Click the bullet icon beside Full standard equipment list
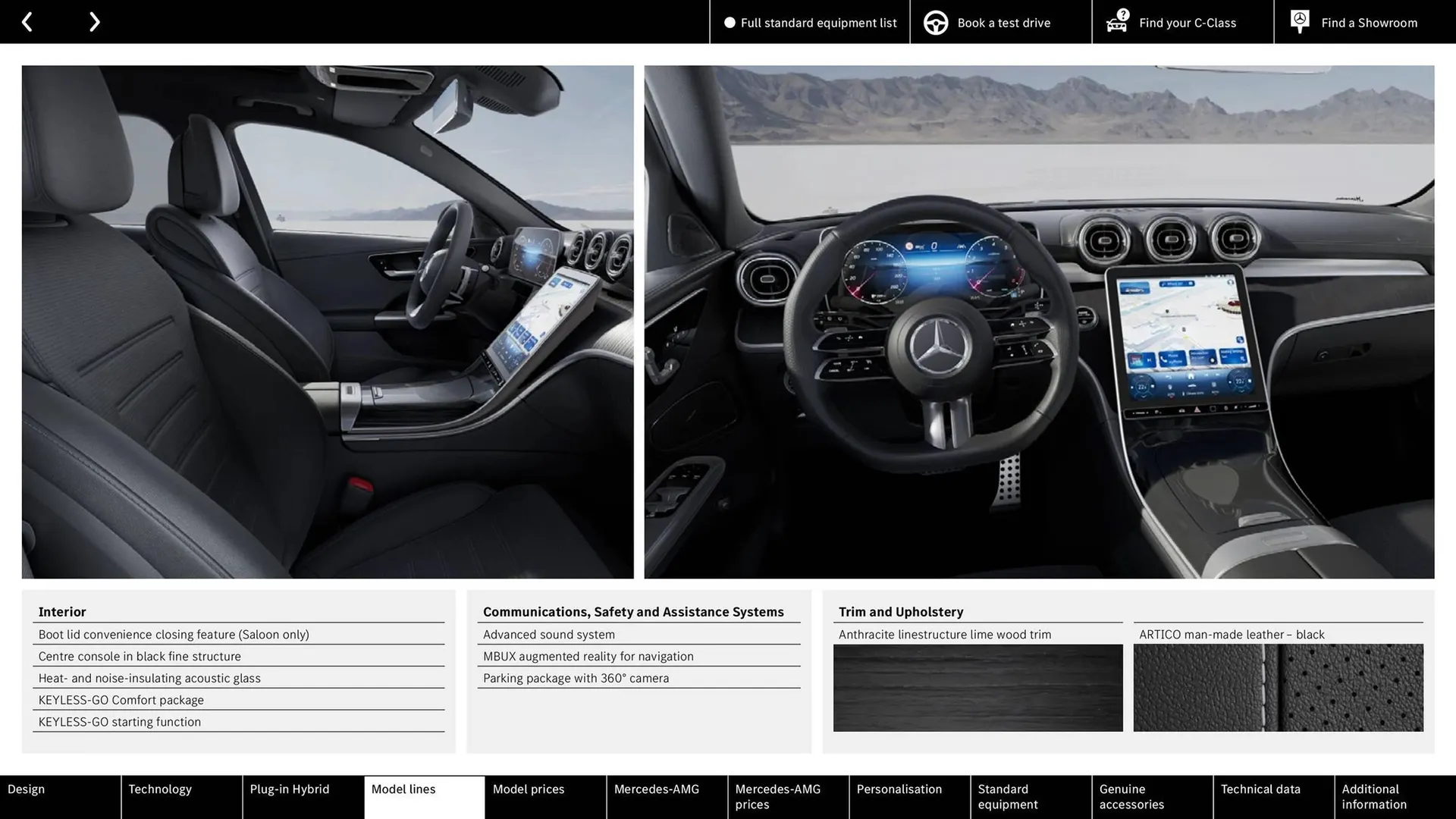The width and height of the screenshot is (1456, 819). coord(730,23)
